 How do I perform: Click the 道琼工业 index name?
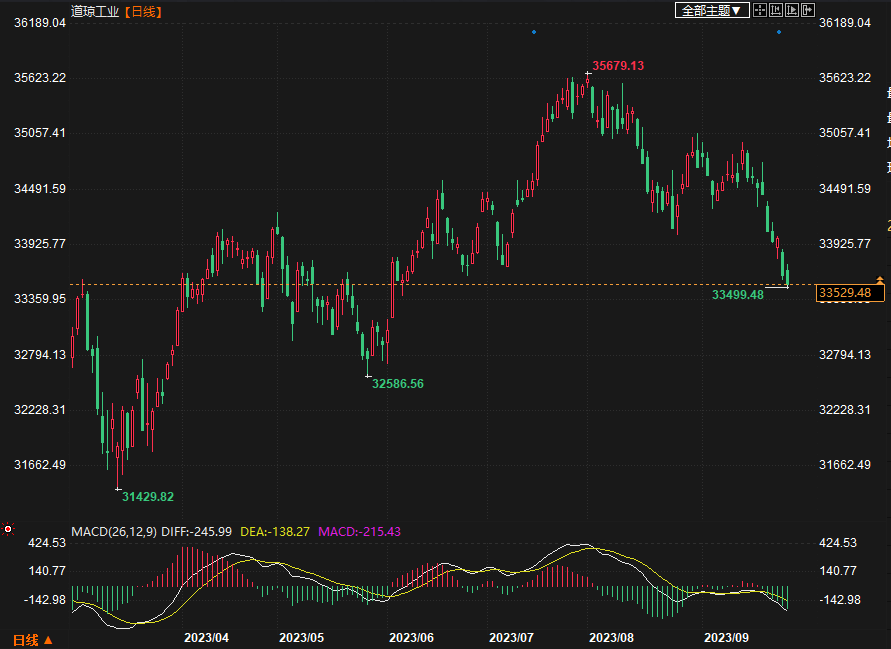click(x=95, y=11)
